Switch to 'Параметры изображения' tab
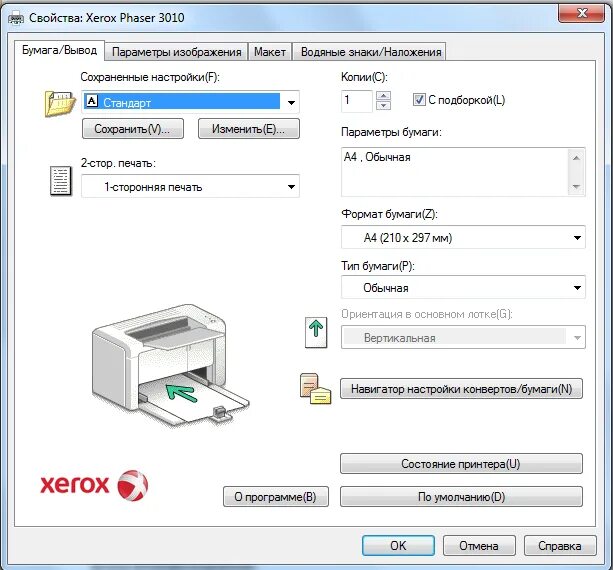Screen dimensions: 613x570 (x=176, y=52)
